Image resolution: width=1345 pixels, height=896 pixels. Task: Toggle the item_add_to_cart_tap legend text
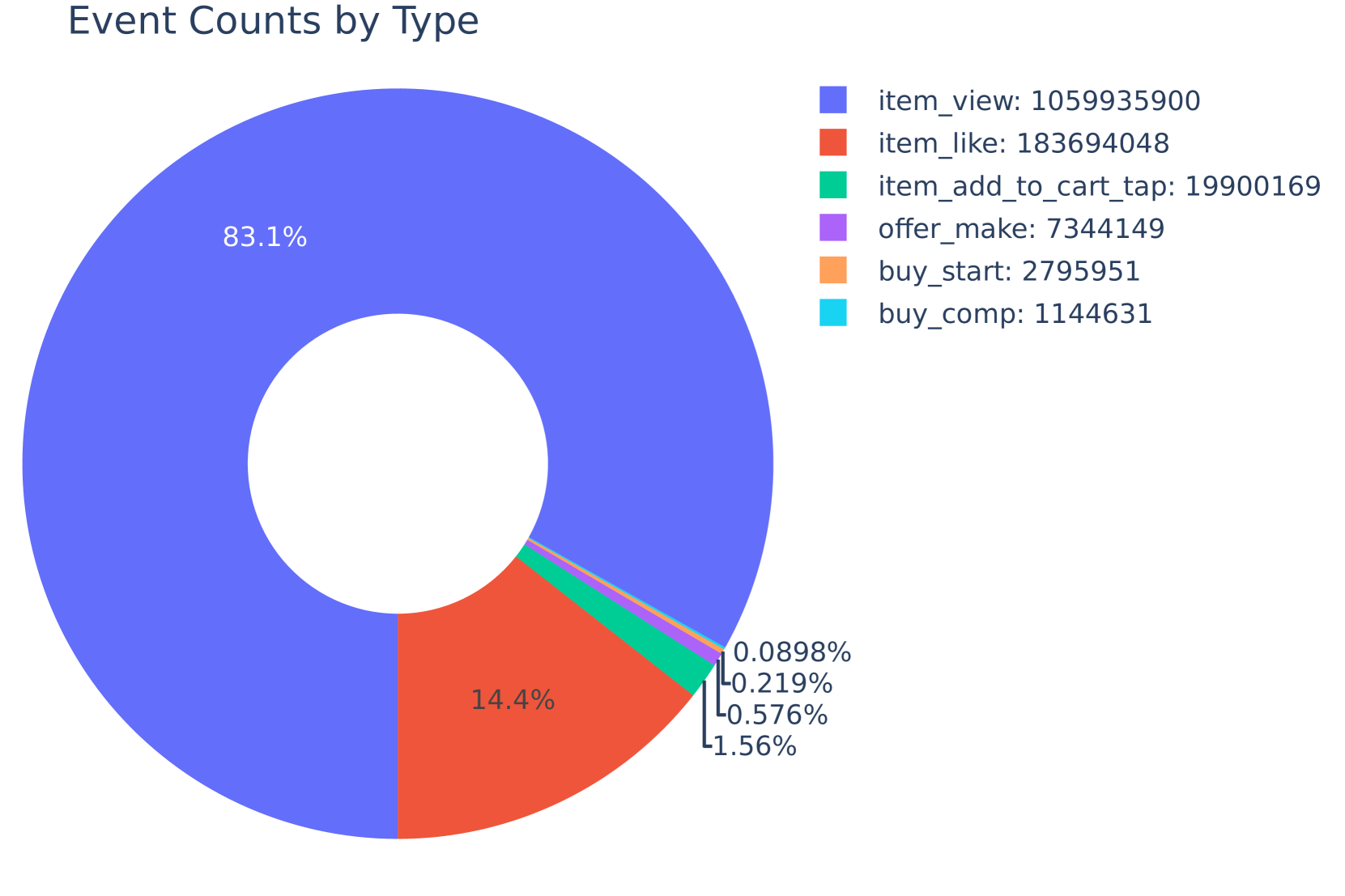click(x=1099, y=187)
